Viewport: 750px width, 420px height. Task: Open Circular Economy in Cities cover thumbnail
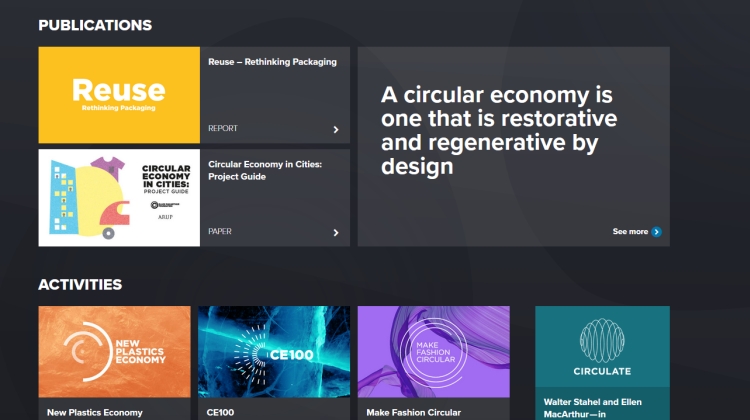(x=119, y=198)
